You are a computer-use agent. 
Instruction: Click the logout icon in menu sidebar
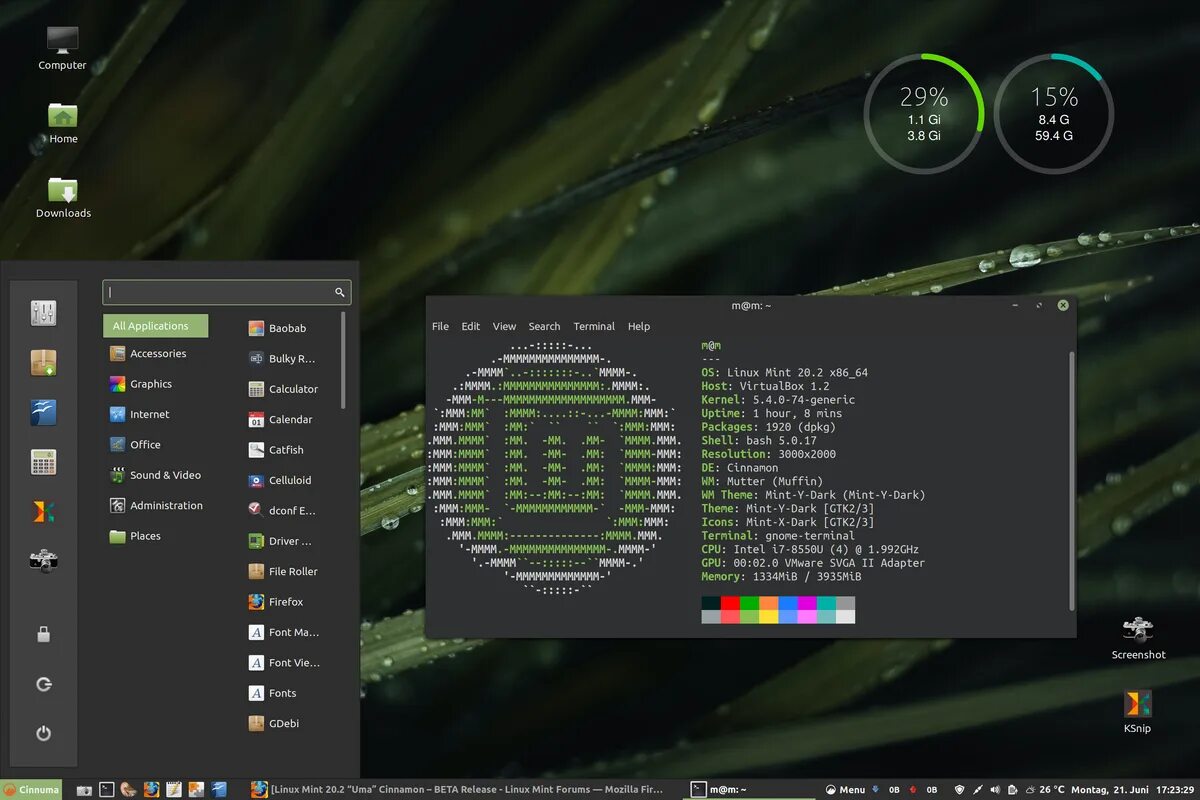[43, 684]
